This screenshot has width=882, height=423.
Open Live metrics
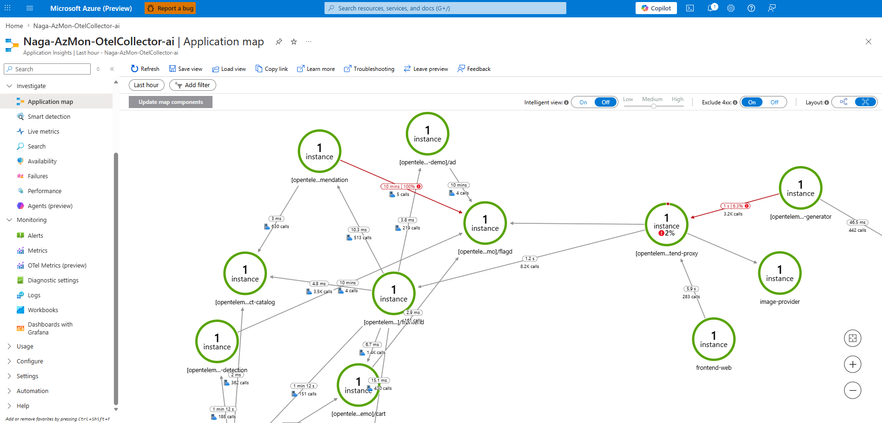click(x=43, y=132)
